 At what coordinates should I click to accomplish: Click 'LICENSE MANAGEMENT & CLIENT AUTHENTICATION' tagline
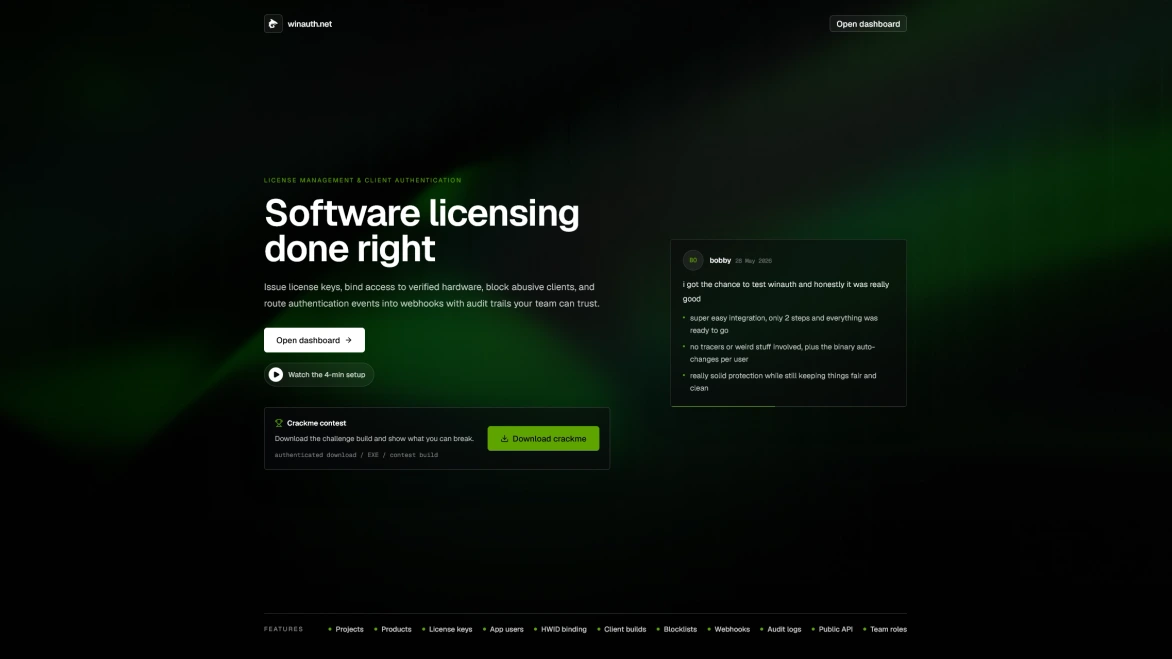pos(363,180)
